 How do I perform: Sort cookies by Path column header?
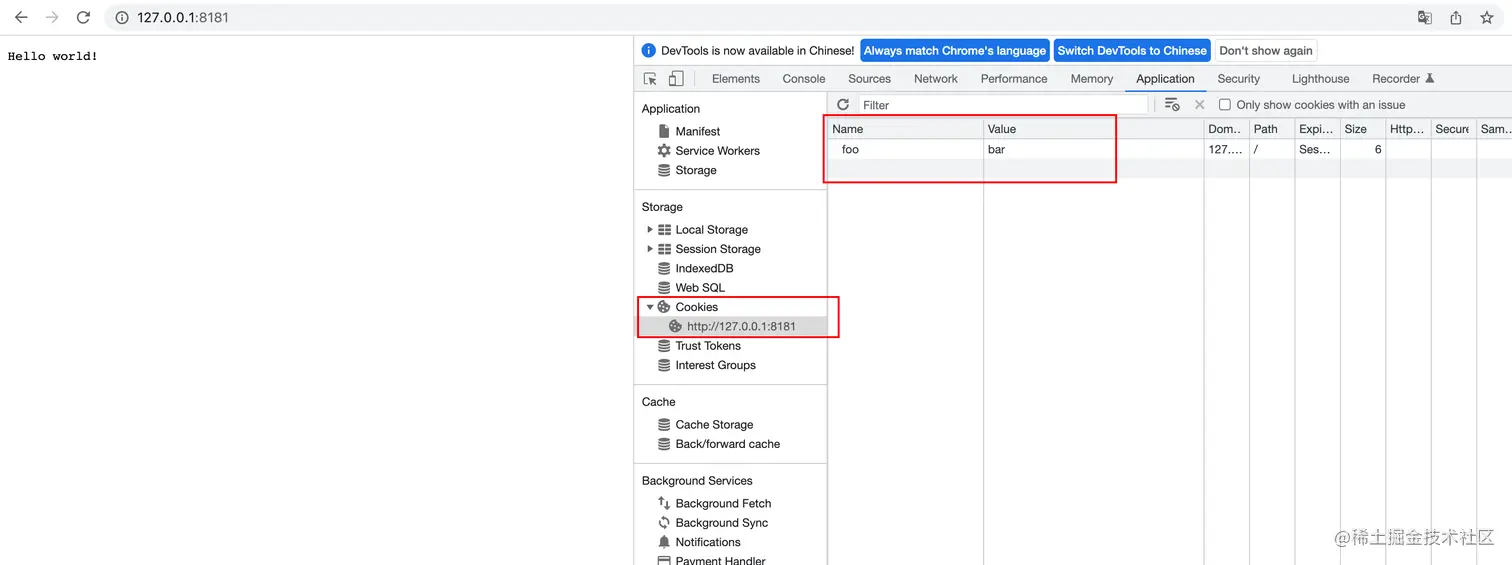(x=1272, y=129)
